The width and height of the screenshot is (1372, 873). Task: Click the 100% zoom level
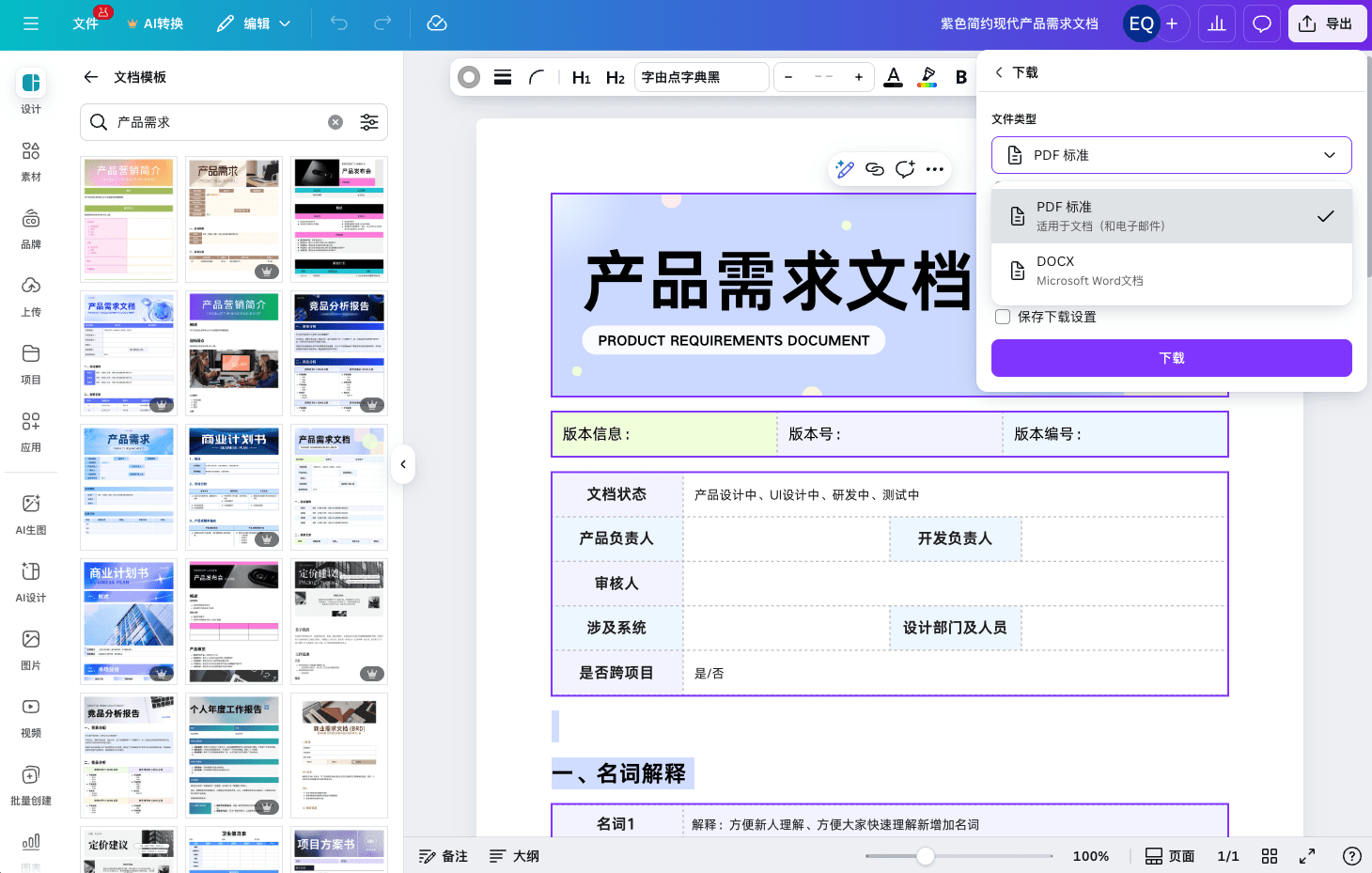tap(1091, 856)
